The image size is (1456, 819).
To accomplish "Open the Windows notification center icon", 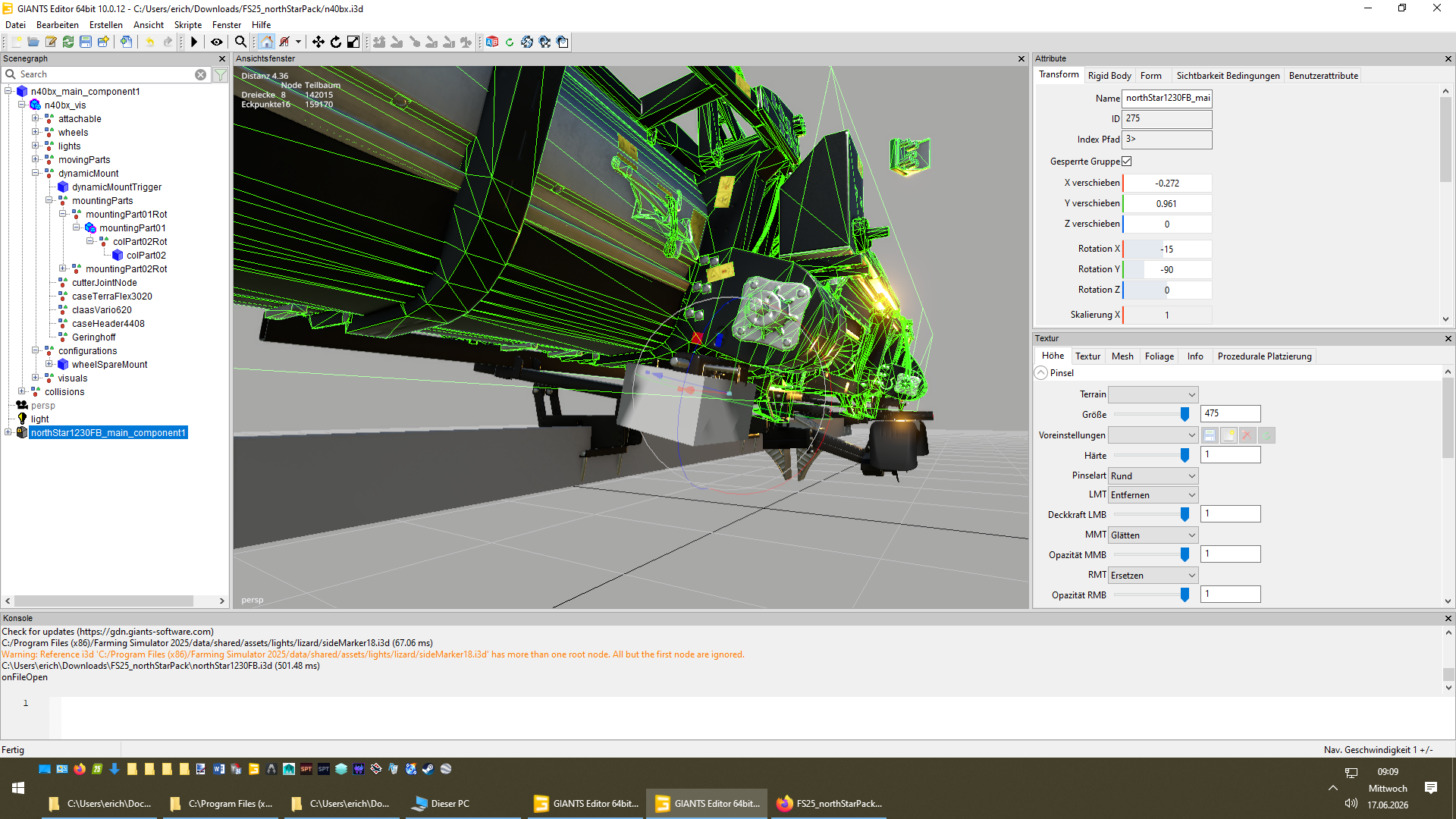I will coord(1431,788).
